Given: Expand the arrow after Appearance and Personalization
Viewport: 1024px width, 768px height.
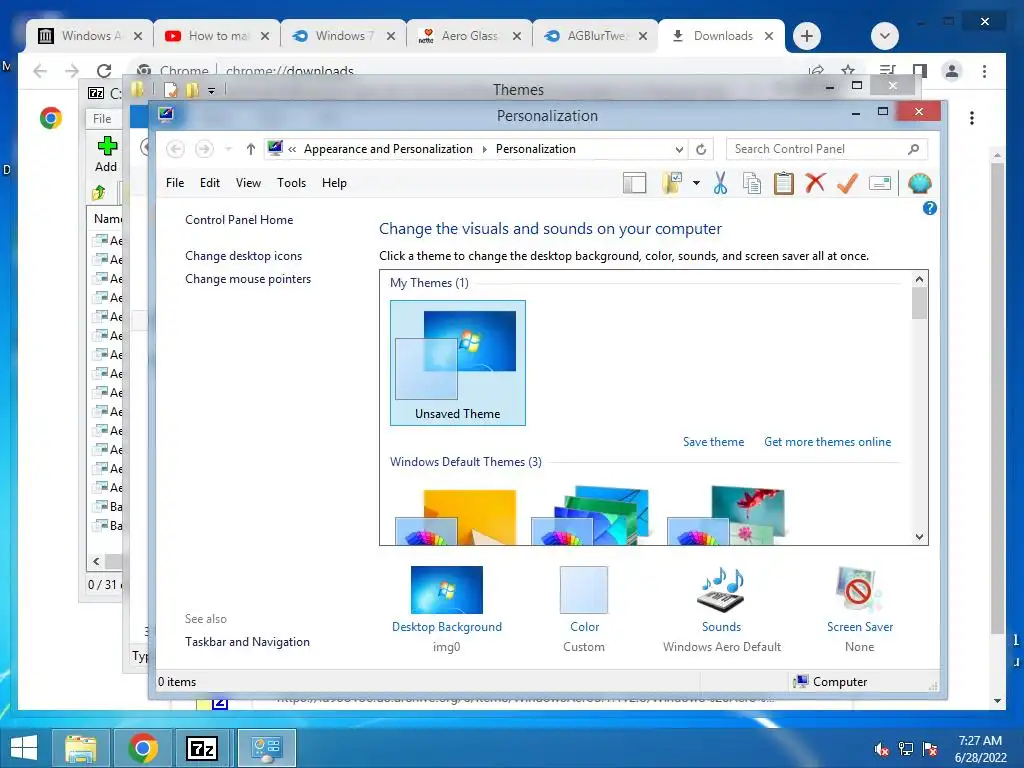Looking at the screenshot, I should point(485,150).
